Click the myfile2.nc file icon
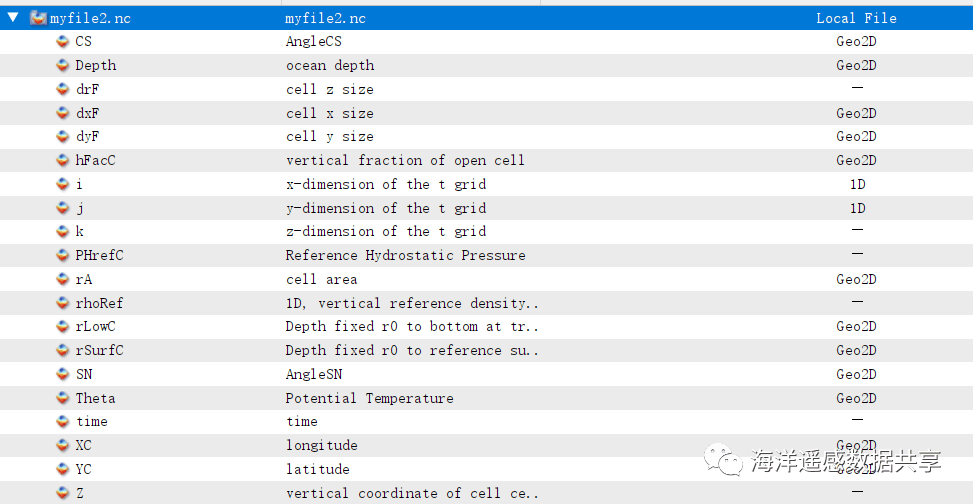This screenshot has height=504, width=973. click(38, 18)
